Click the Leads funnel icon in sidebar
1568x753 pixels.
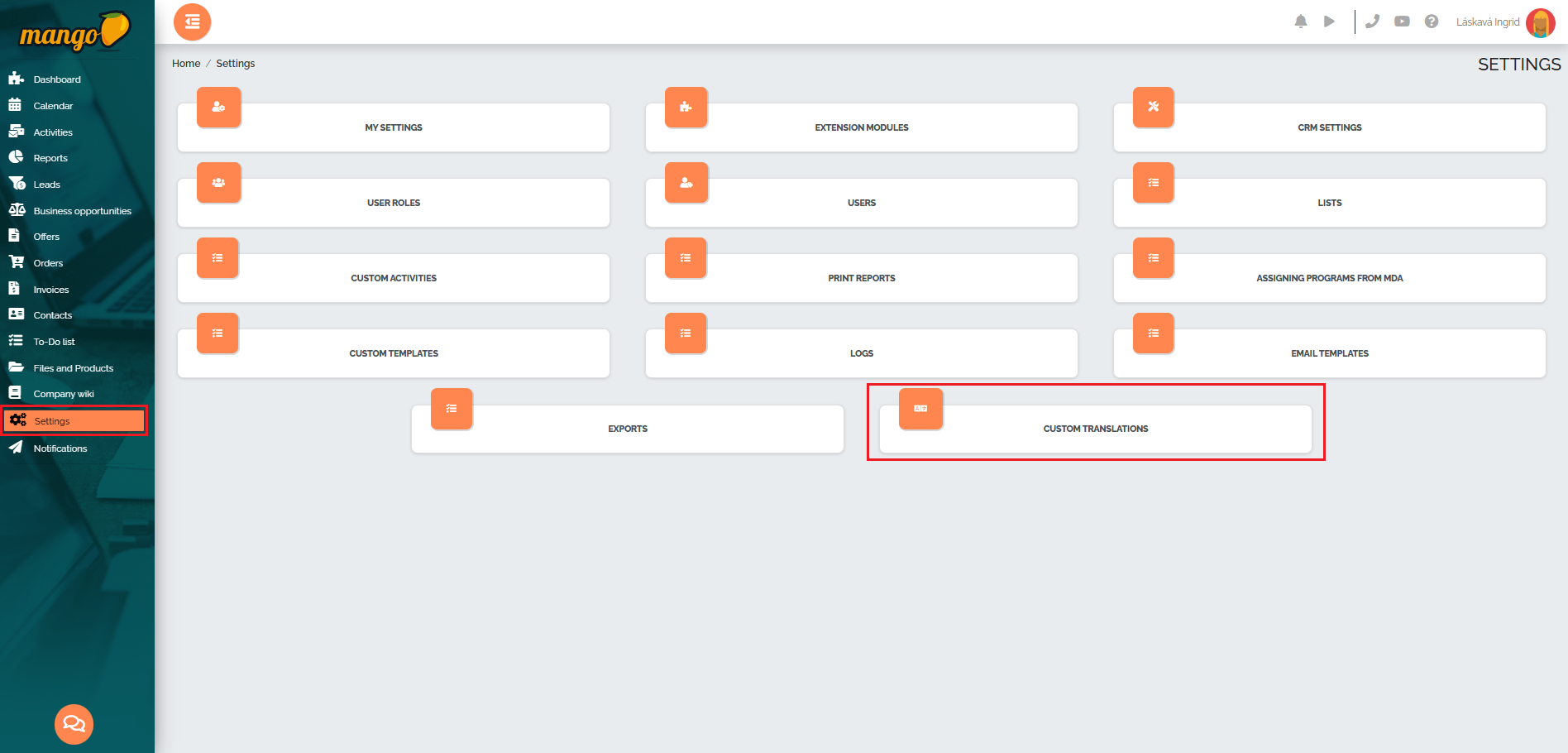click(x=17, y=184)
